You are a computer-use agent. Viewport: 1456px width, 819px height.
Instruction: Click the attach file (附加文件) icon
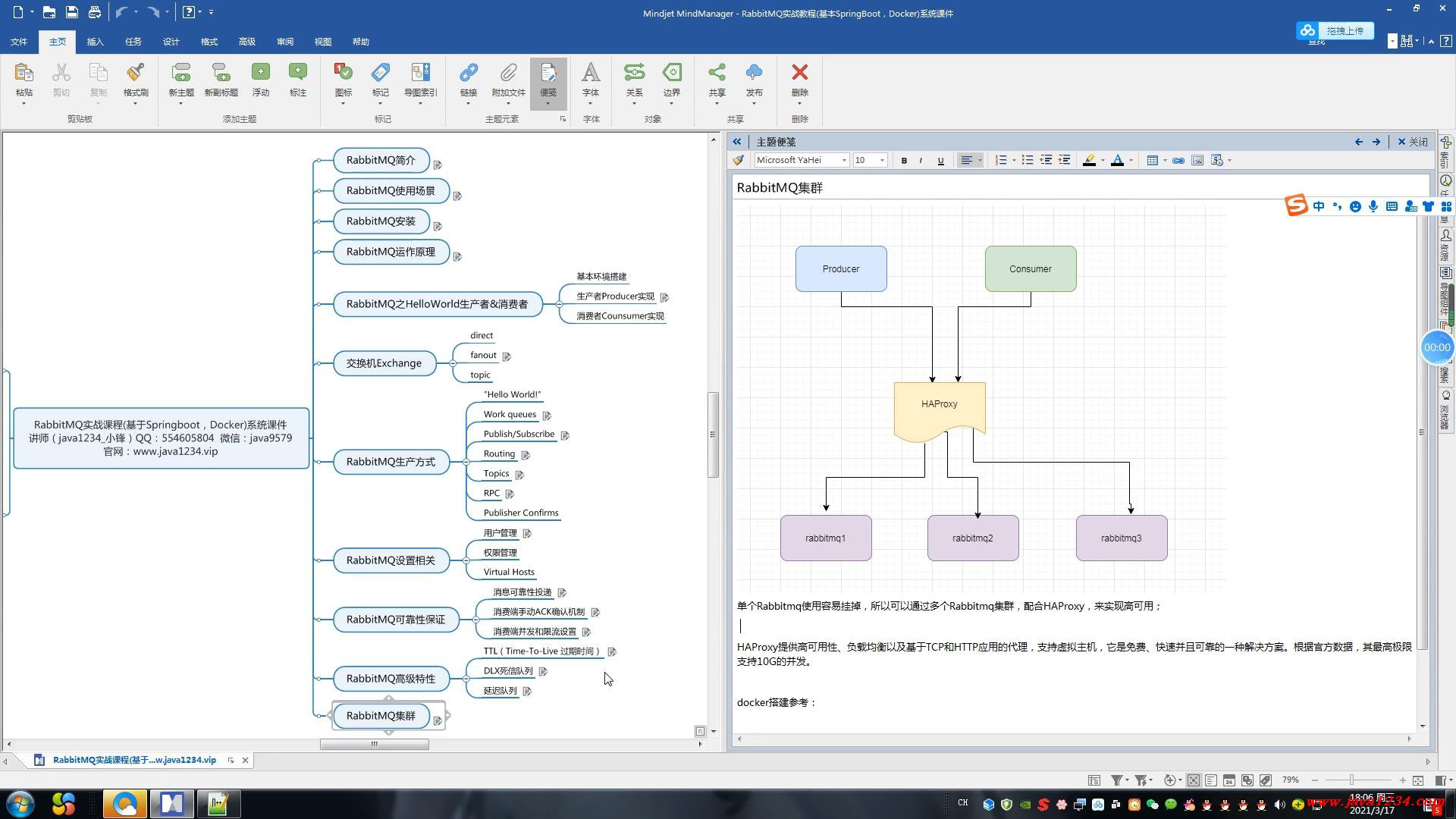click(x=508, y=73)
